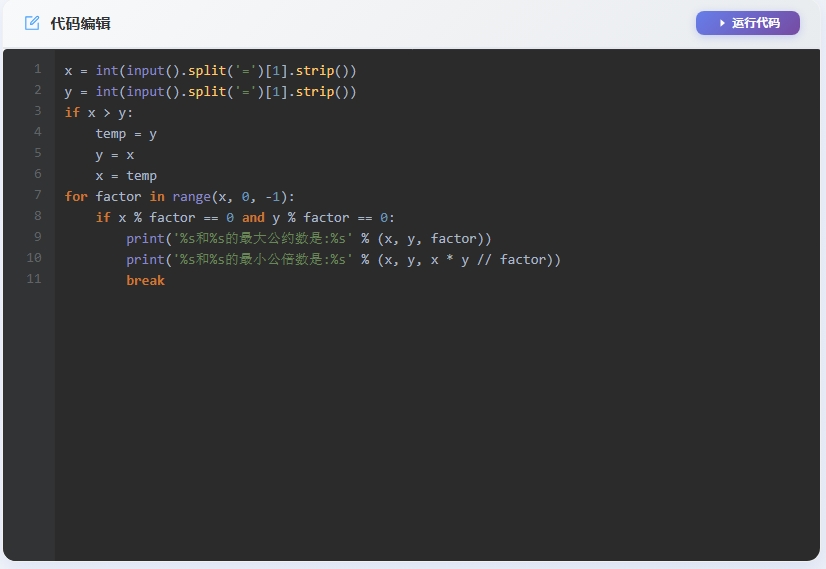This screenshot has height=569, width=826.
Task: Click 'x = temp' on line 6
Action: point(126,176)
